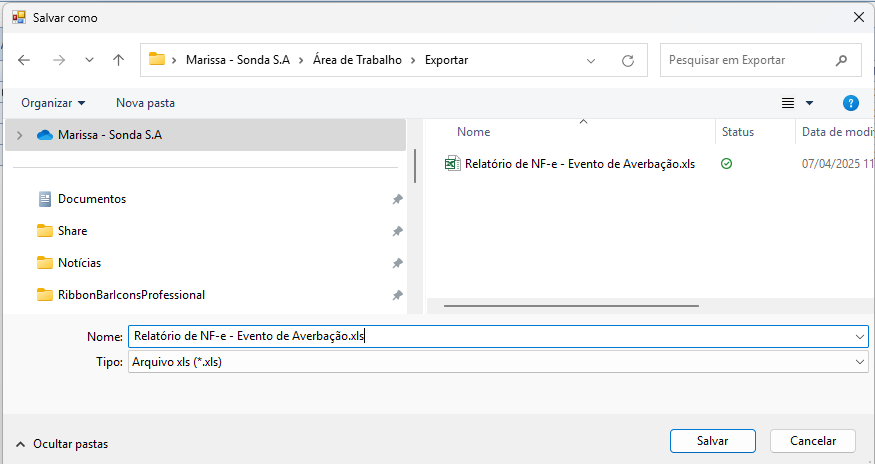Click the Excel icon of the Relatório file

coord(452,163)
